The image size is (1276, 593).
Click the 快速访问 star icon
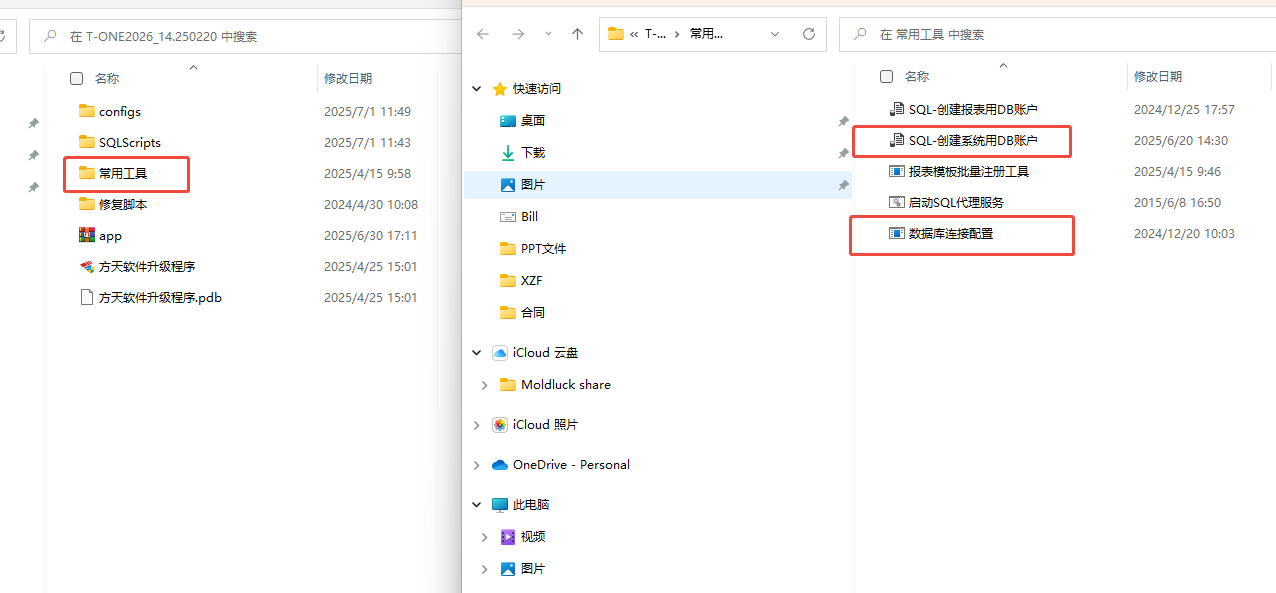tap(500, 88)
